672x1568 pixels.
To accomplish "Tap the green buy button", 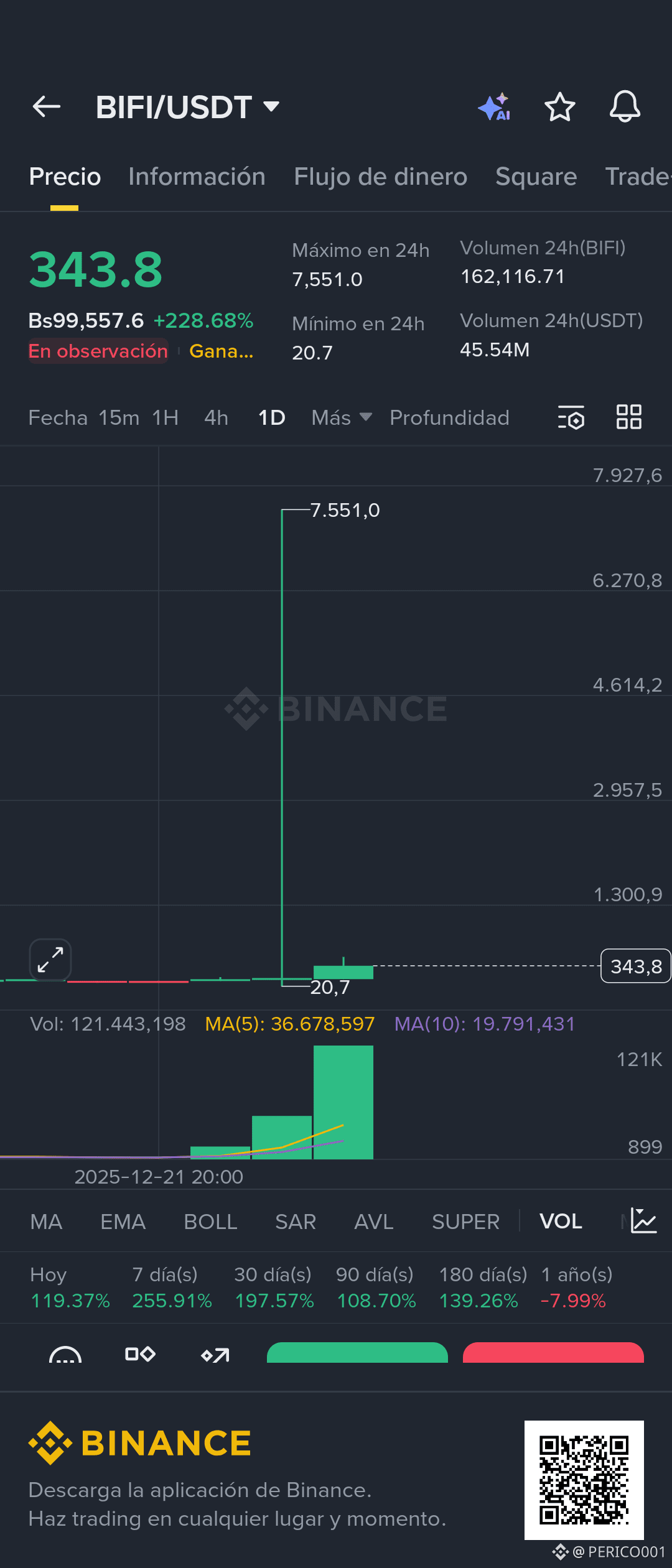I will click(357, 1353).
